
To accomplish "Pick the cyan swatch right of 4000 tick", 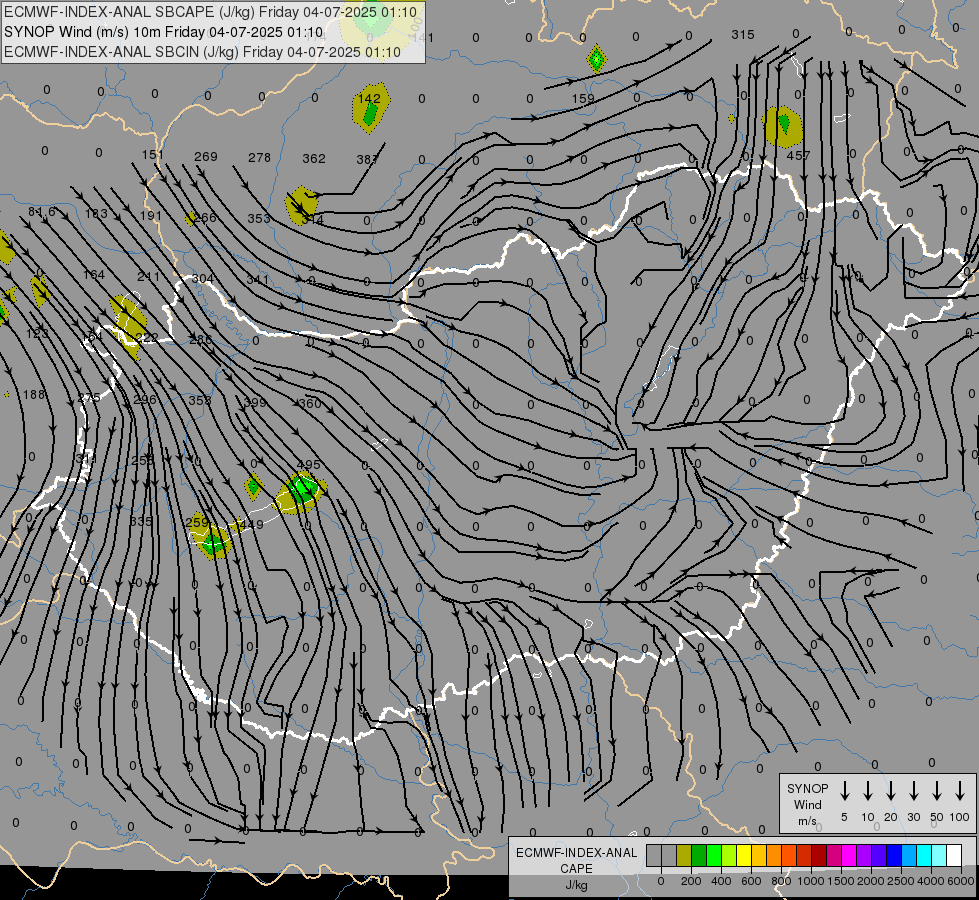I will click(x=938, y=856).
